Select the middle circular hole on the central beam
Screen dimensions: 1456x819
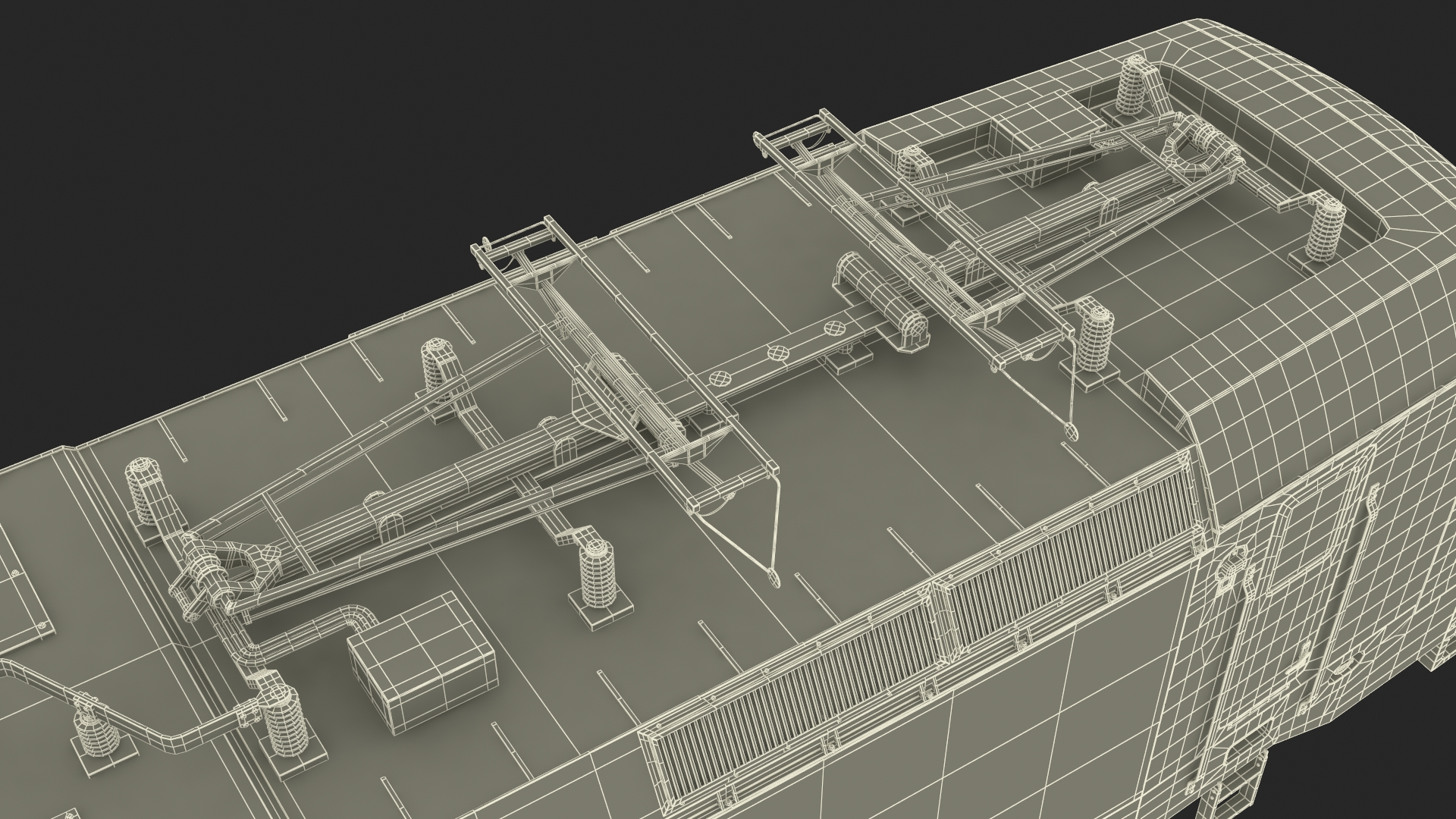pos(777,353)
